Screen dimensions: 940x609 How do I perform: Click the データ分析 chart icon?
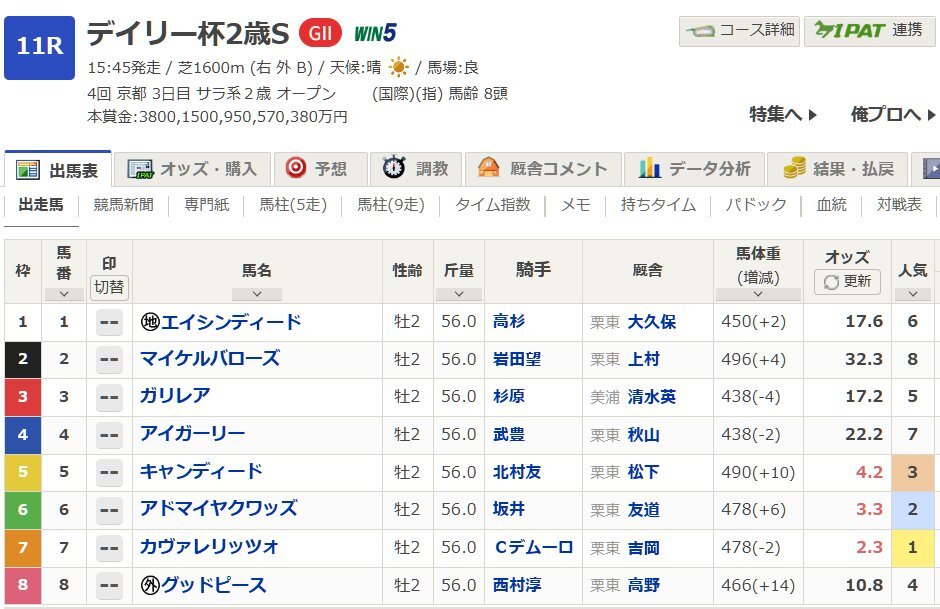(650, 168)
